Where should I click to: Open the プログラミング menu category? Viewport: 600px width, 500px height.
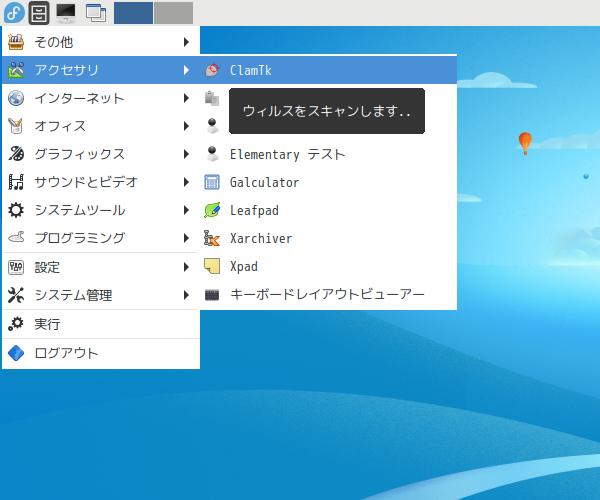[x=101, y=238]
